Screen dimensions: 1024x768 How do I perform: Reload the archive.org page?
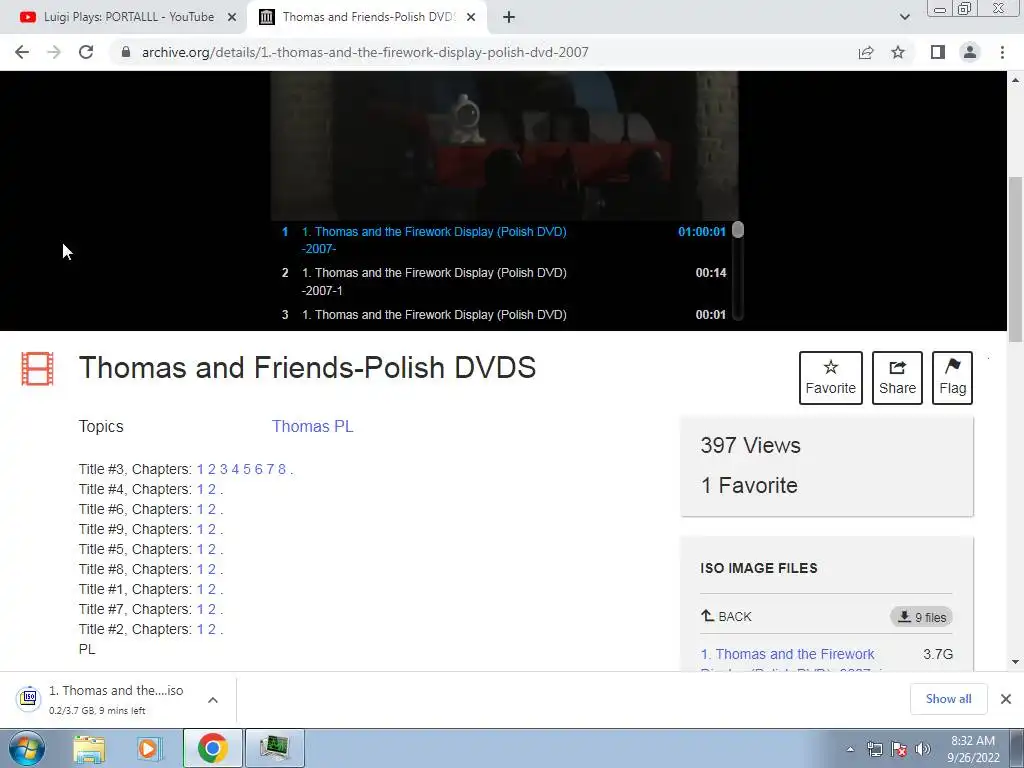(x=86, y=52)
